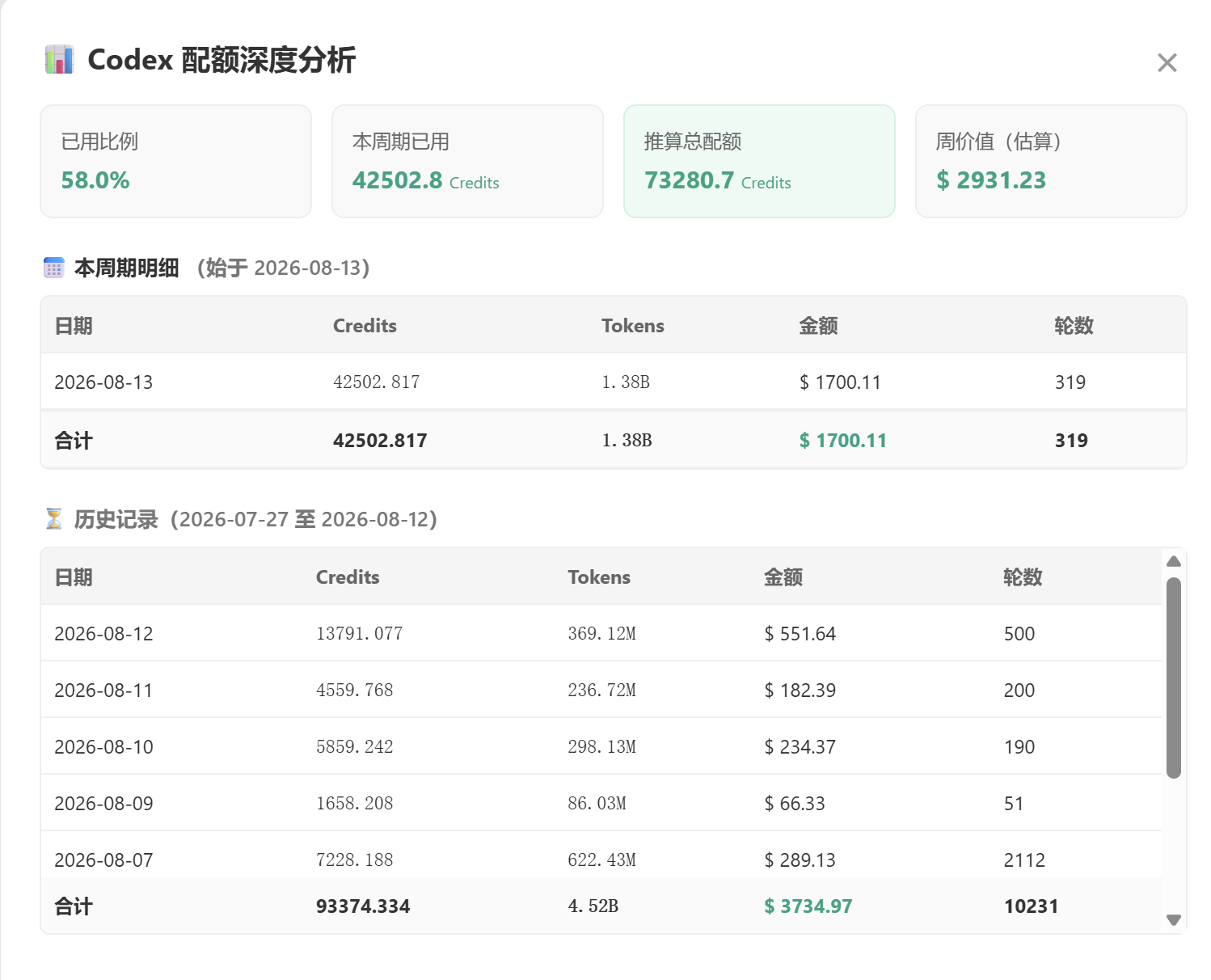Click the 2026-08-11 history date
This screenshot has height=980, width=1211.
(103, 691)
